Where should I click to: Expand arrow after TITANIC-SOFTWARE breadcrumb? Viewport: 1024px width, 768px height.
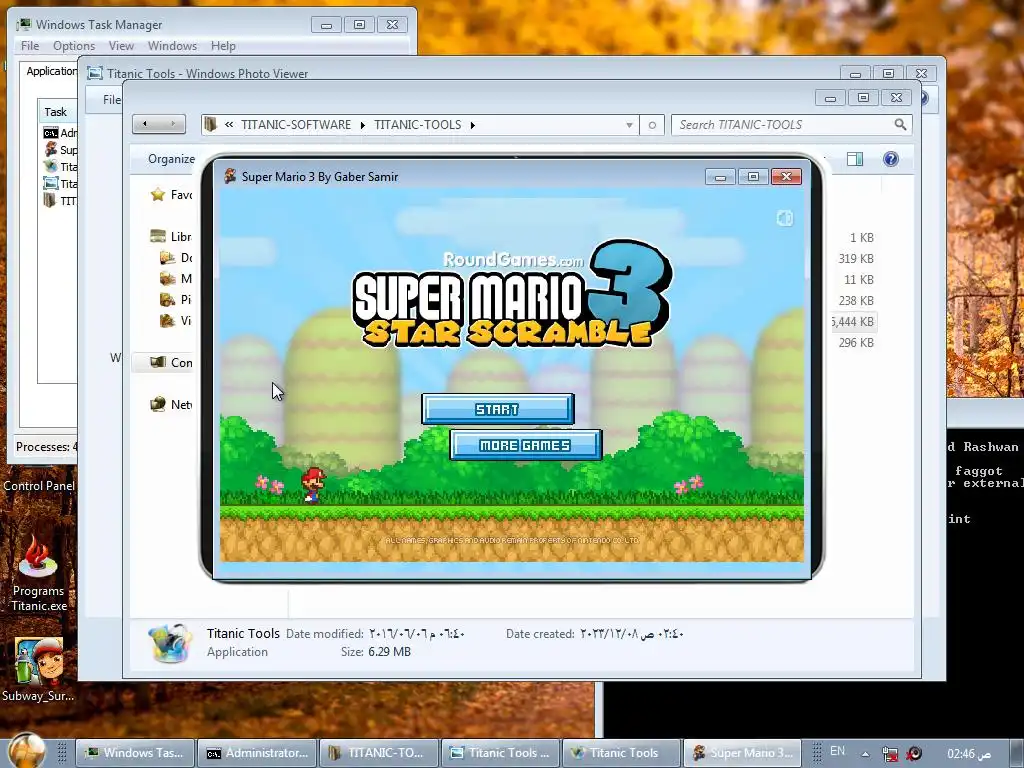pyautogui.click(x=362, y=125)
